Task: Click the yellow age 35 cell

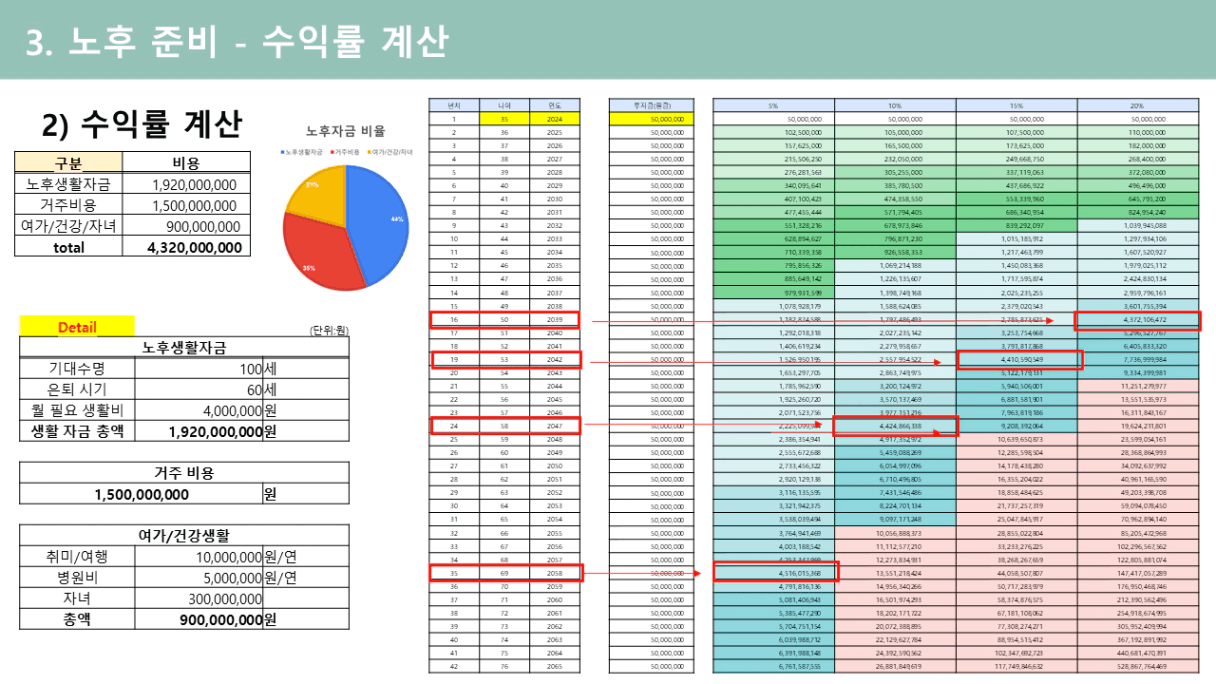Action: pyautogui.click(x=504, y=118)
